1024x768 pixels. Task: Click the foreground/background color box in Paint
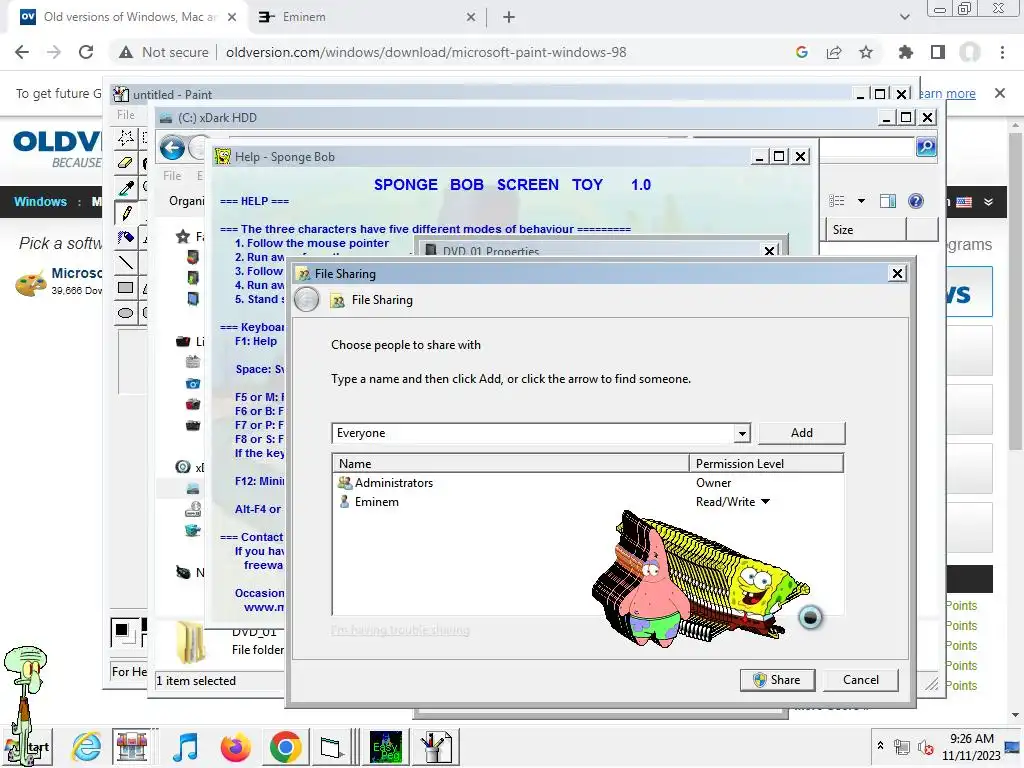click(x=123, y=632)
